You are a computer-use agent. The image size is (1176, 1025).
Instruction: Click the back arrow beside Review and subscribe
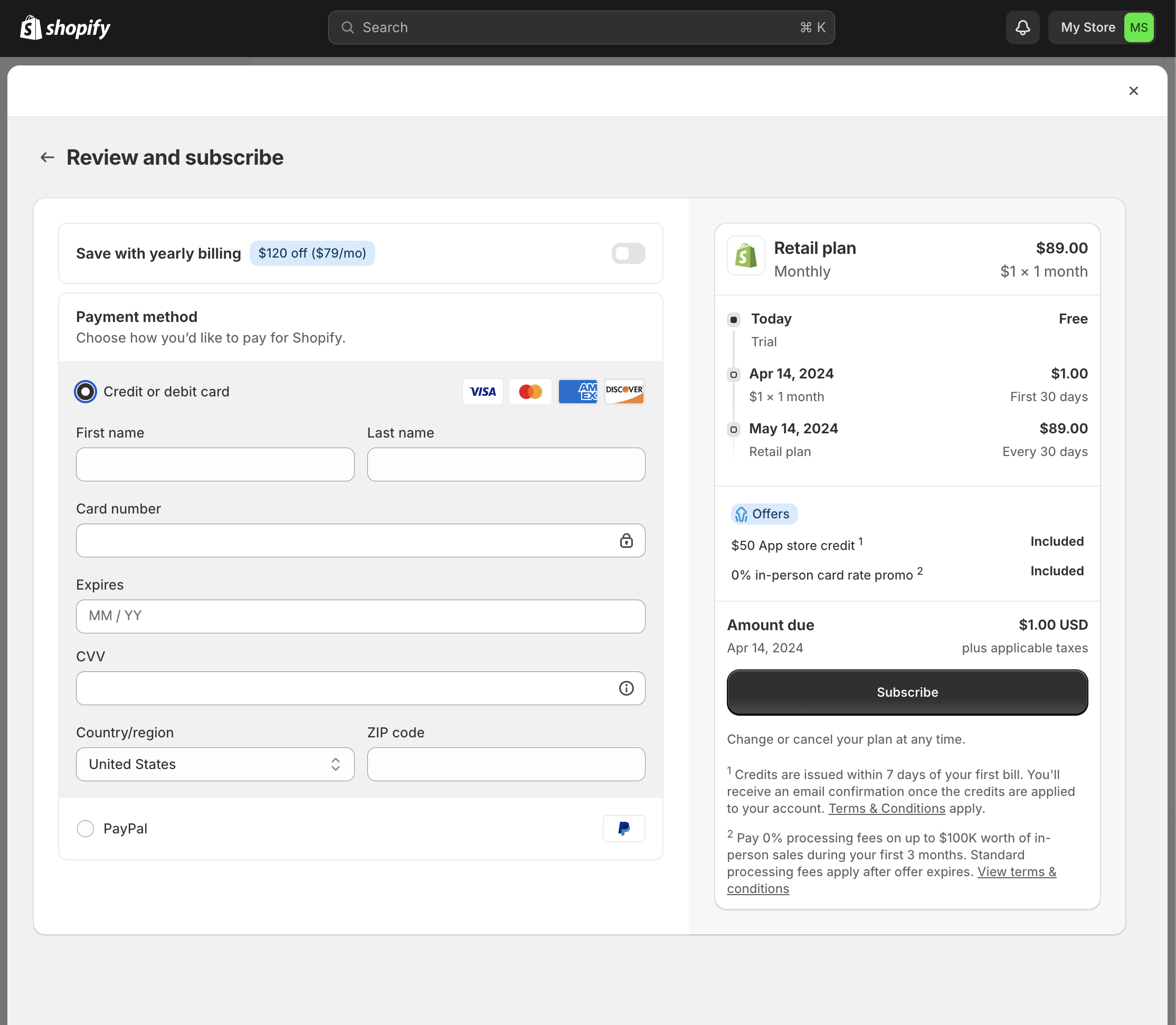(x=47, y=157)
